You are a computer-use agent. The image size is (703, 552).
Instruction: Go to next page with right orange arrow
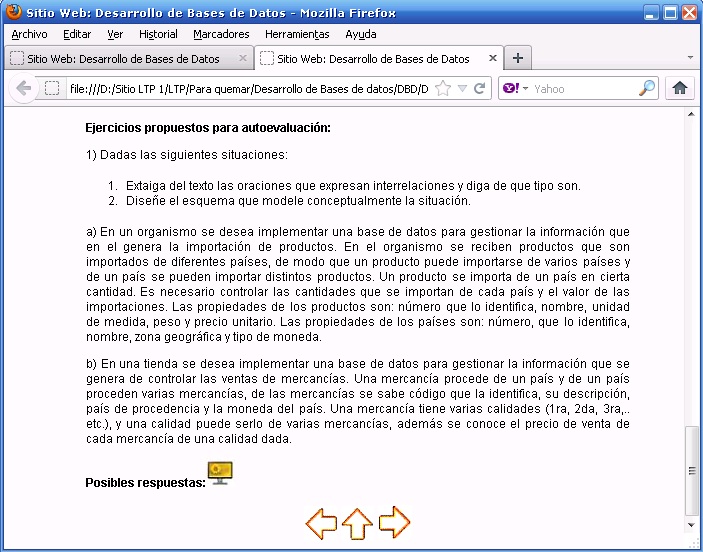394,522
